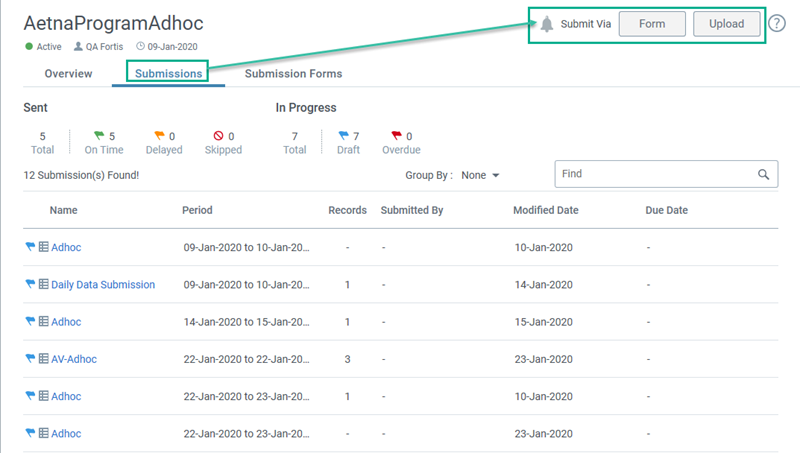This screenshot has width=800, height=453.
Task: Open the Group By None dropdown
Action: (x=480, y=175)
